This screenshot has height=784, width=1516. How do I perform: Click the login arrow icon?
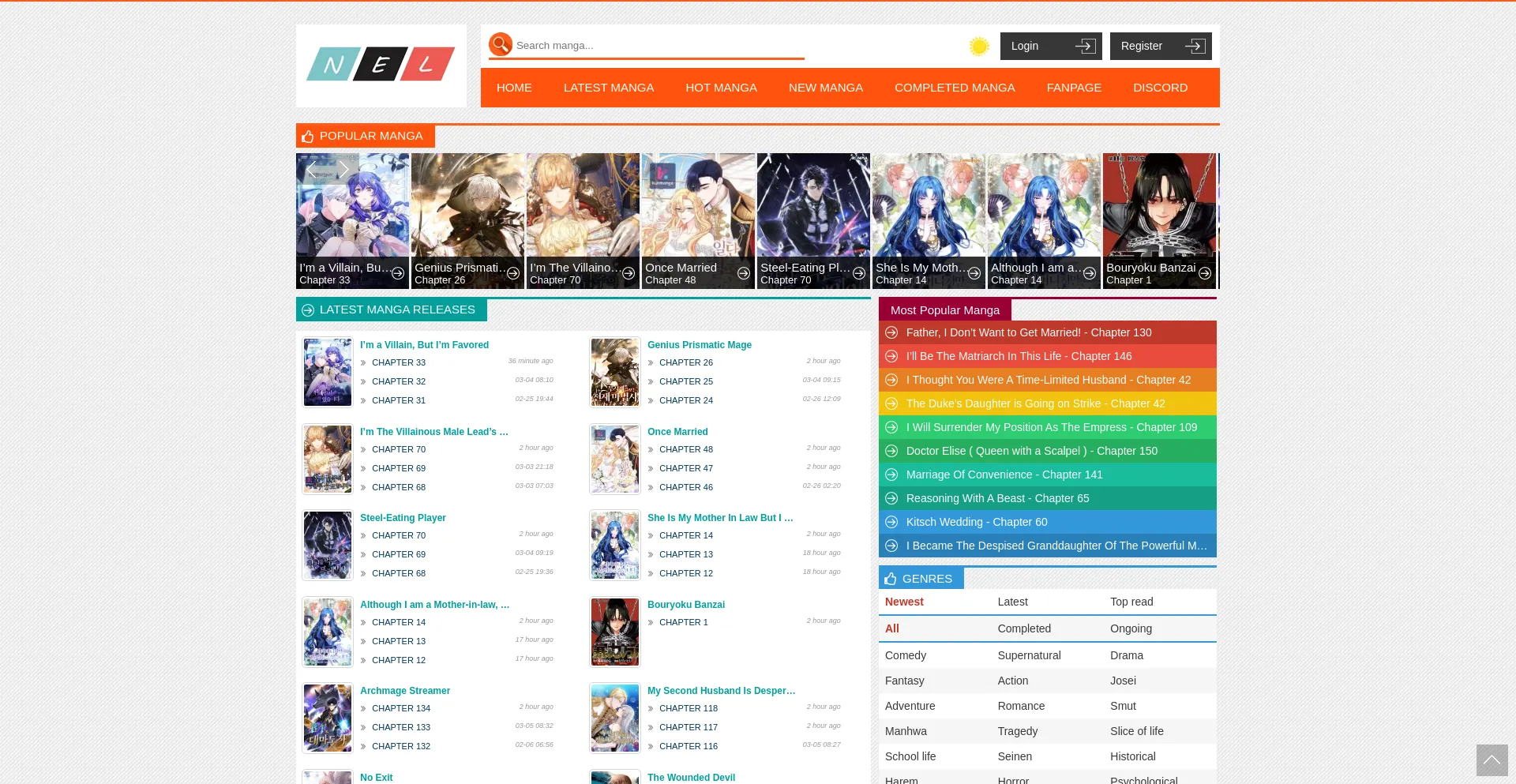coord(1086,47)
